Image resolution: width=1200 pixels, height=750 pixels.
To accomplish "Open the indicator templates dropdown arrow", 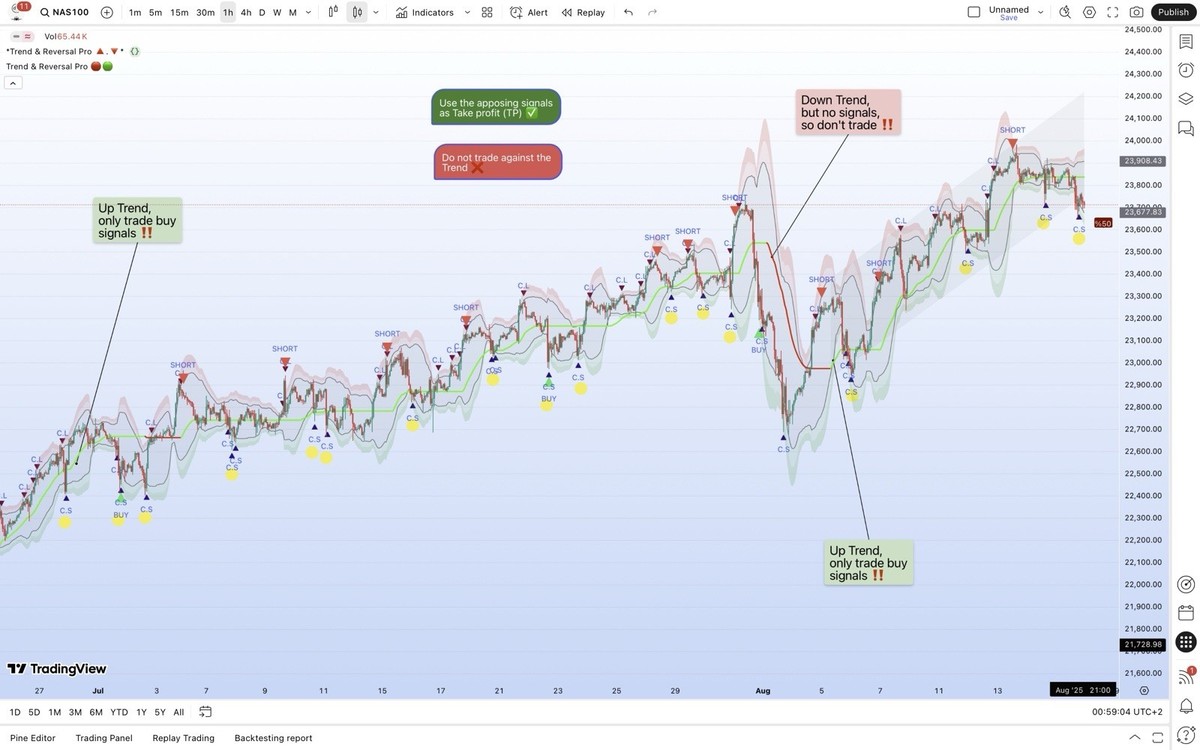I will point(466,11).
